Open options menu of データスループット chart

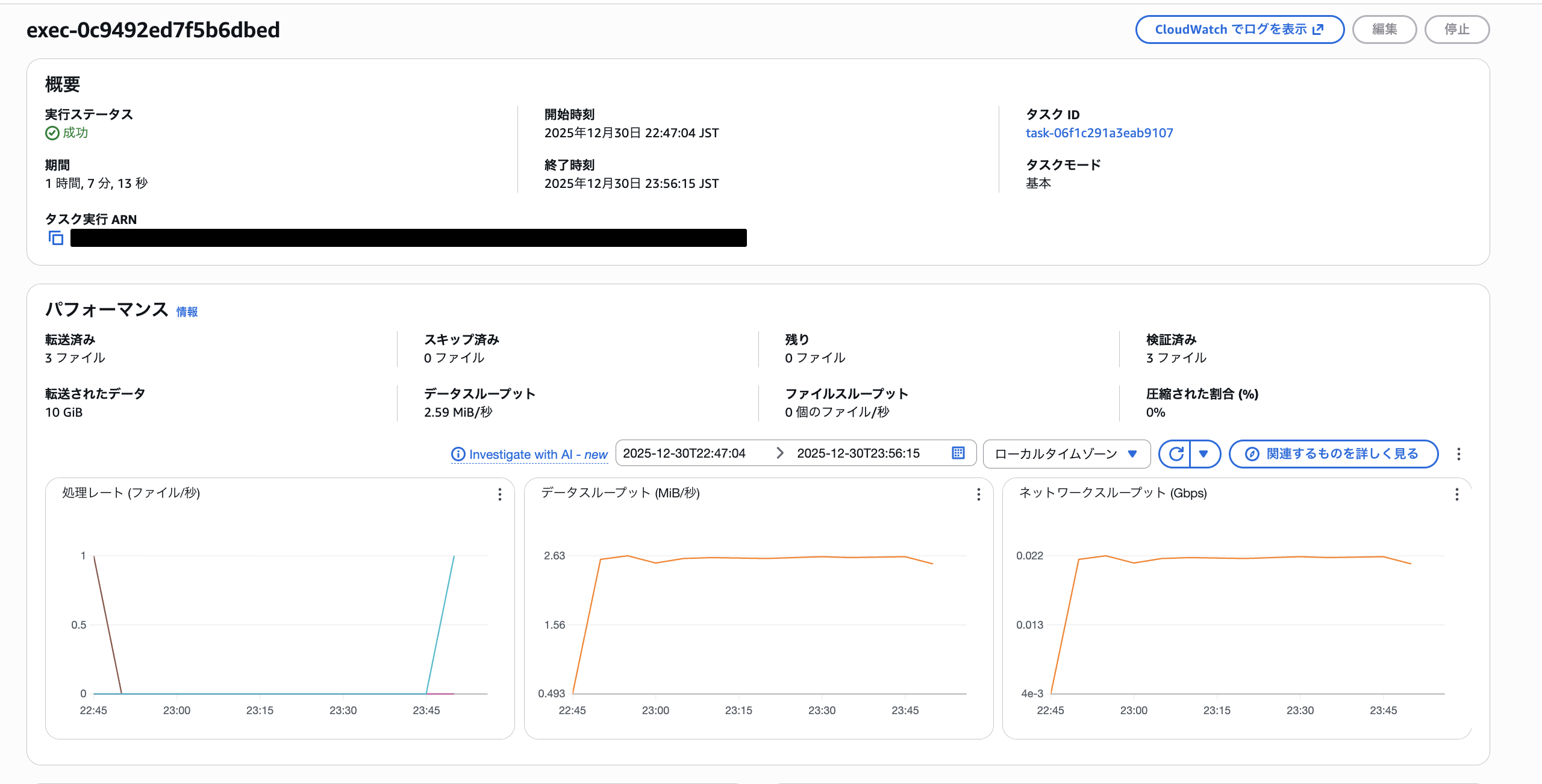pos(978,495)
